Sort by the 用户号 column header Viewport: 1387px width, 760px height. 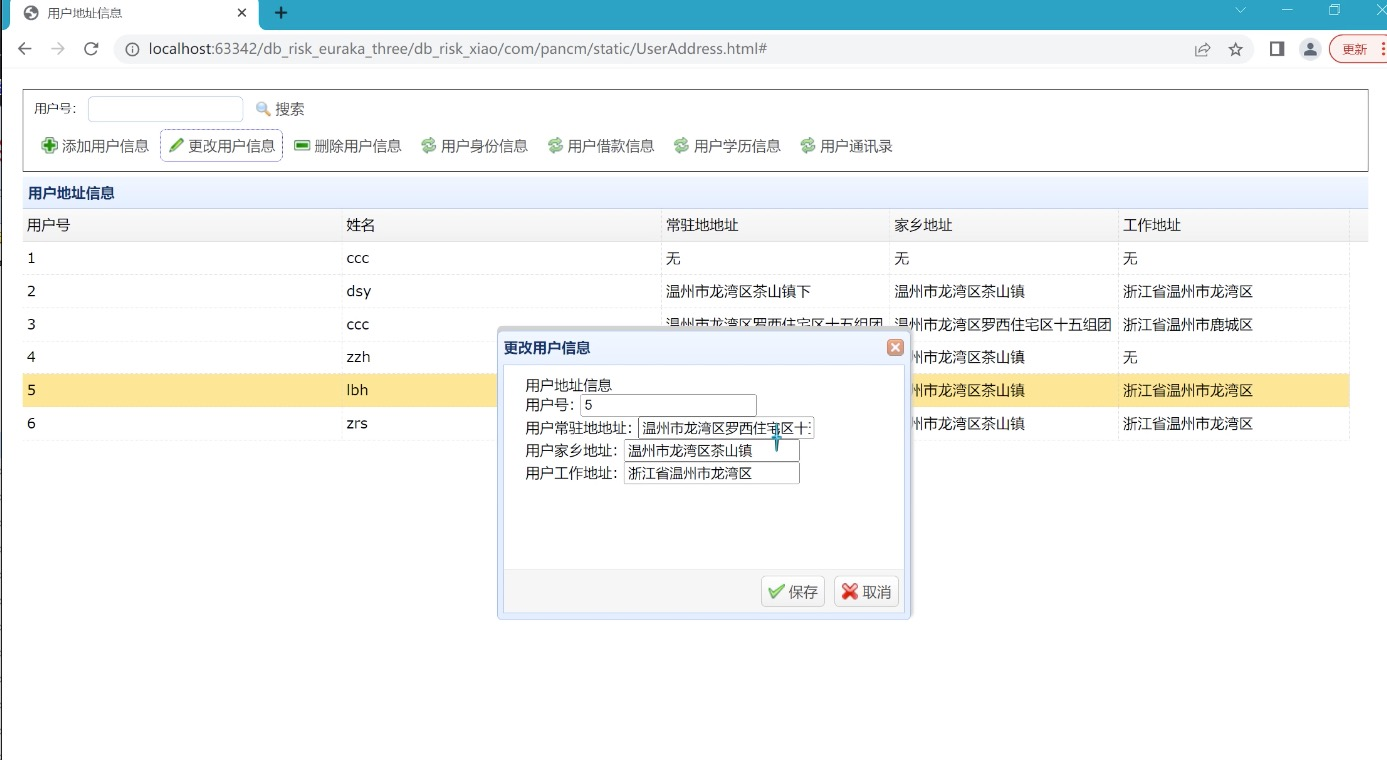(182, 225)
